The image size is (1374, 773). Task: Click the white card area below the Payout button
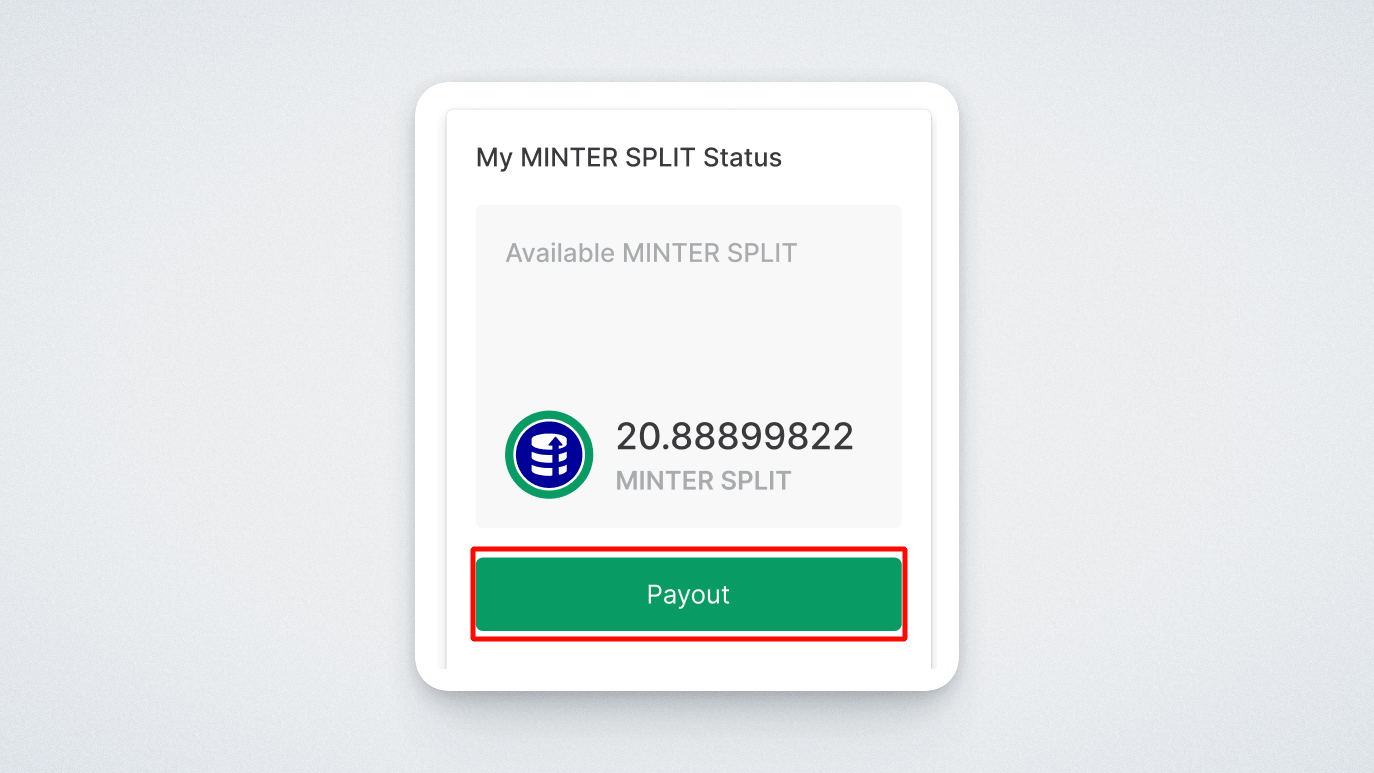click(x=688, y=654)
